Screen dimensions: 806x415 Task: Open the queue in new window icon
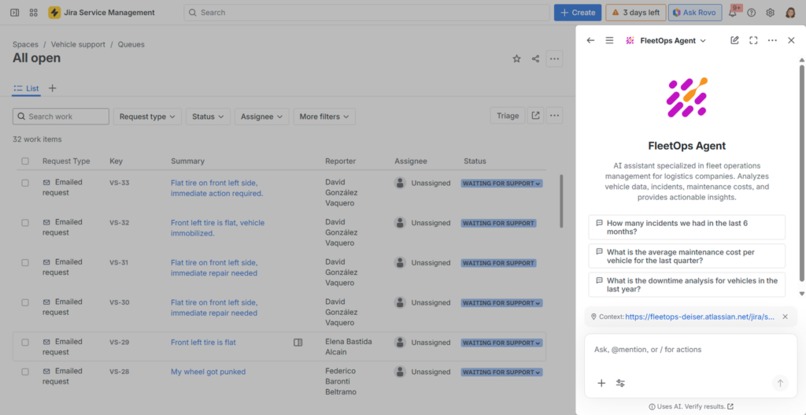(x=536, y=116)
